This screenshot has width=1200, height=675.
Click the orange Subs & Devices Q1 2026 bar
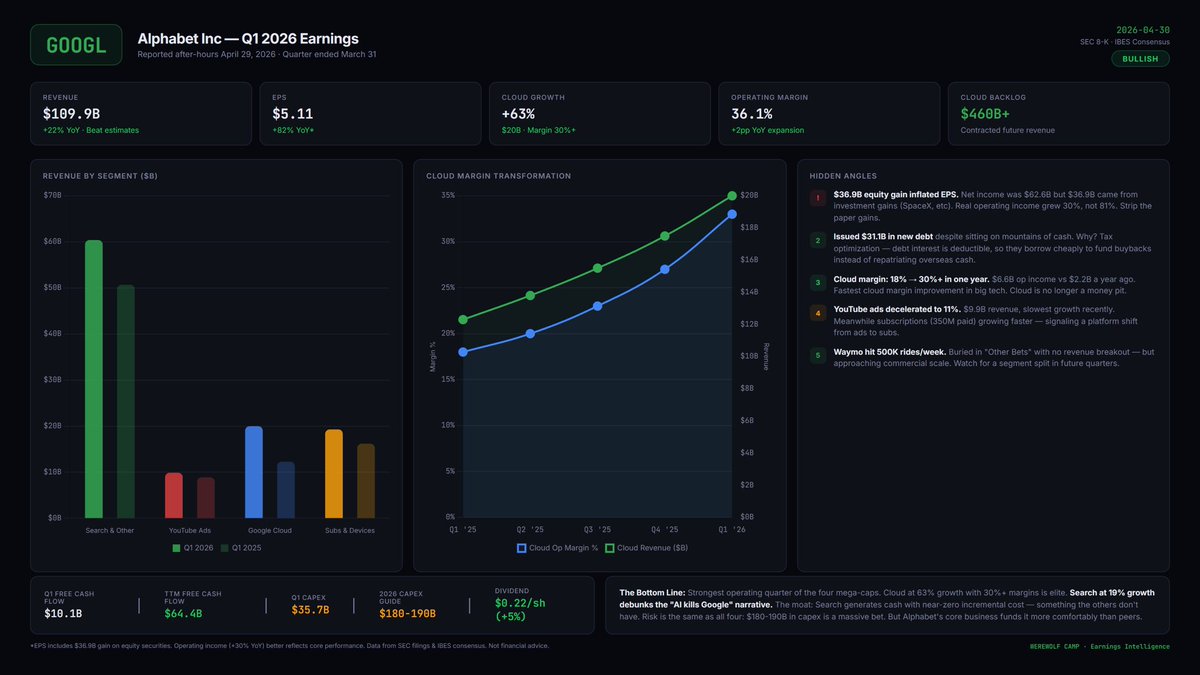[x=334, y=474]
